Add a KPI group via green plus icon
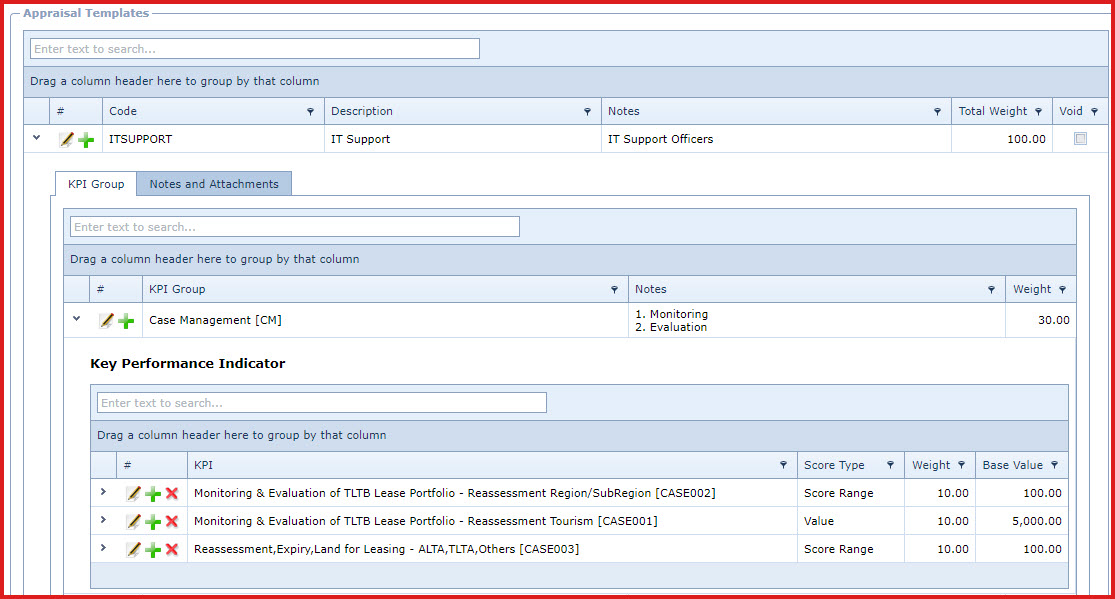The image size is (1115, 599). [x=126, y=321]
